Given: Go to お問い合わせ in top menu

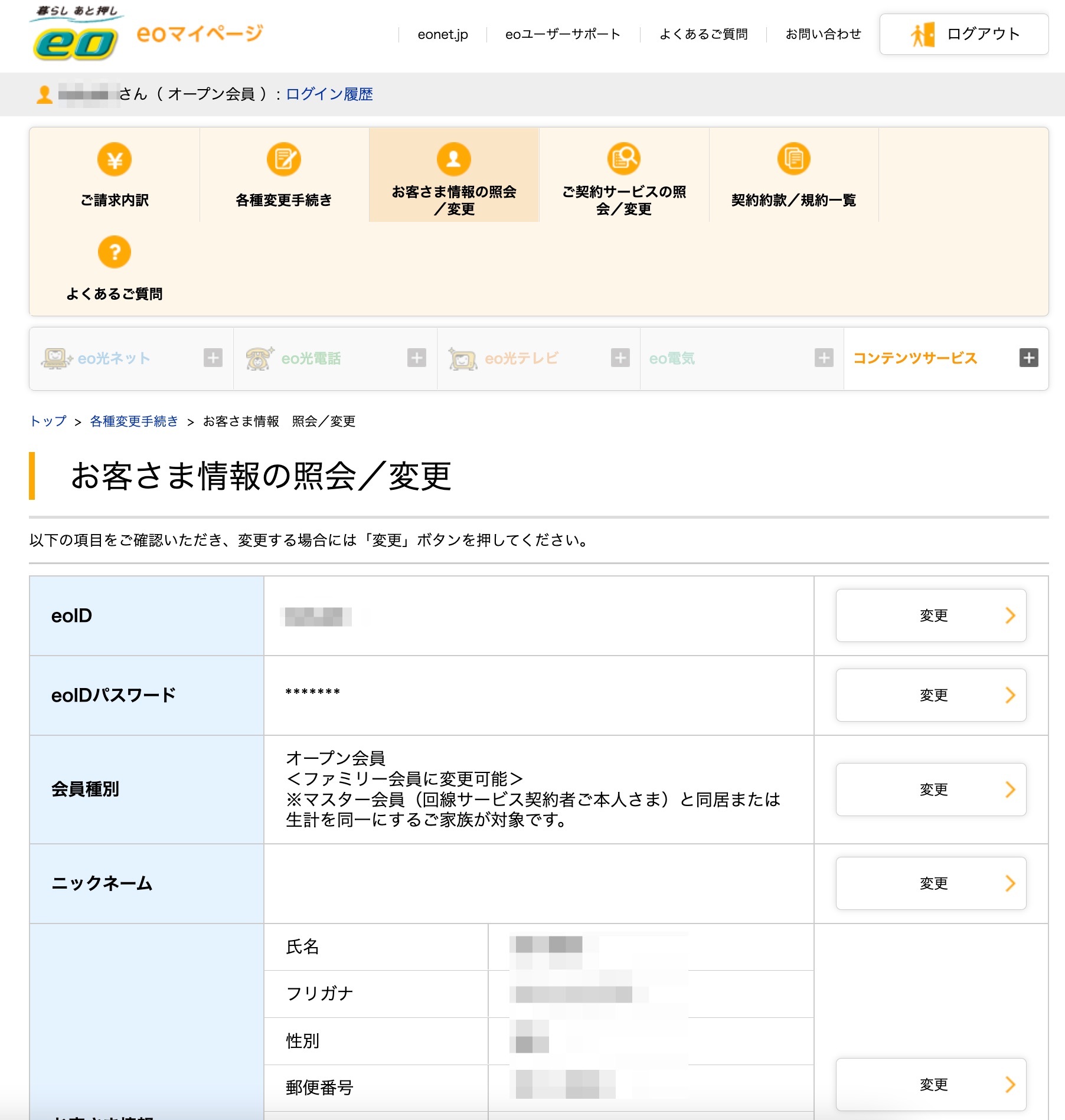Looking at the screenshot, I should point(823,34).
